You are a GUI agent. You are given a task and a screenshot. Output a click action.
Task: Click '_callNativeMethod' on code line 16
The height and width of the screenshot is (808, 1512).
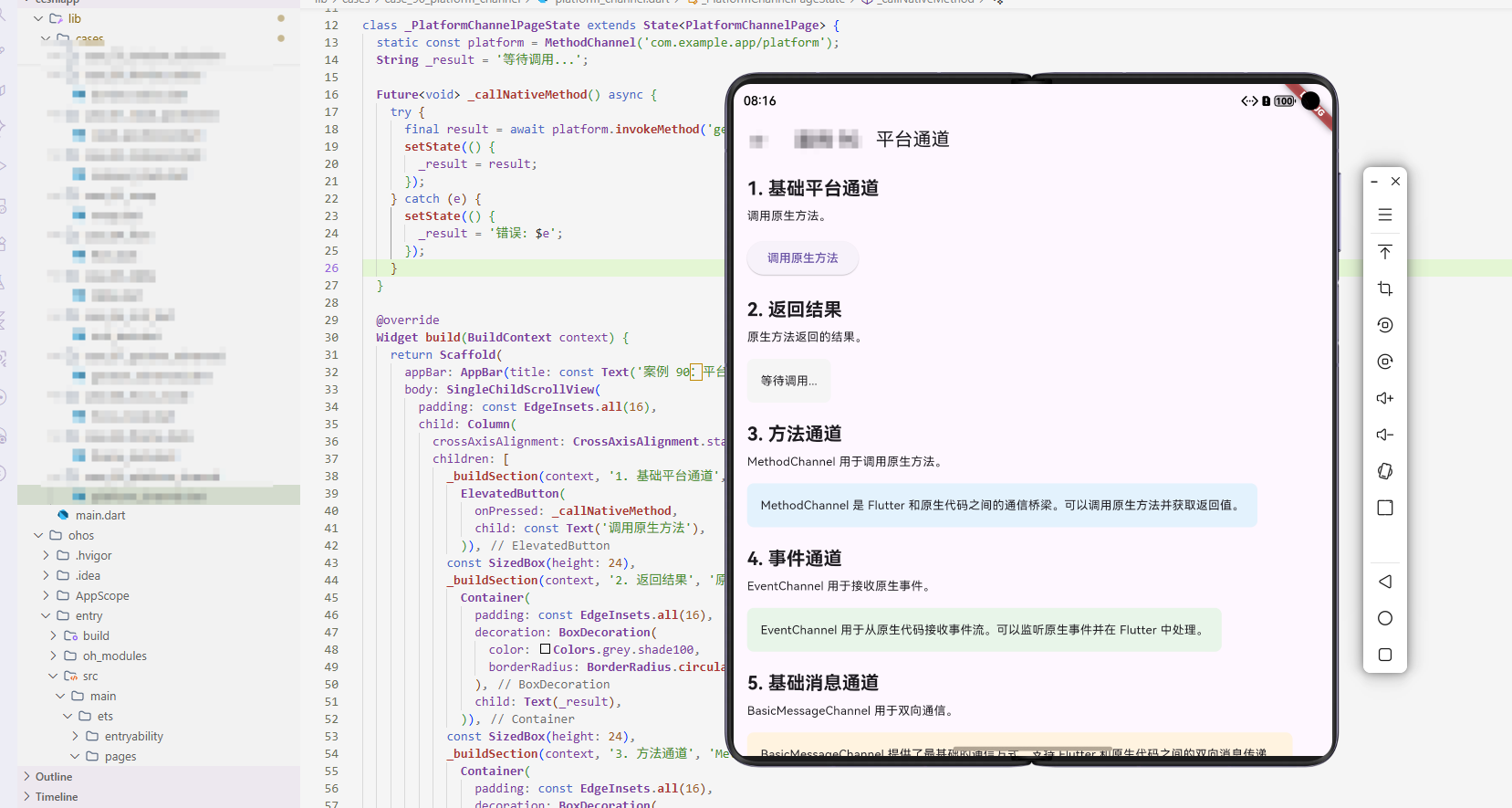coord(527,95)
